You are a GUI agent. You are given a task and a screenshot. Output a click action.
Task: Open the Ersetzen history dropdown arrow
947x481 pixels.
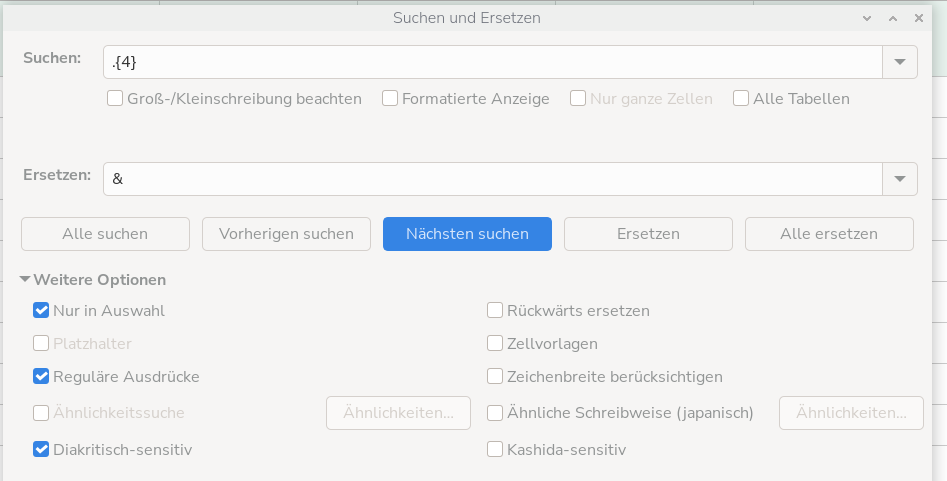click(900, 179)
